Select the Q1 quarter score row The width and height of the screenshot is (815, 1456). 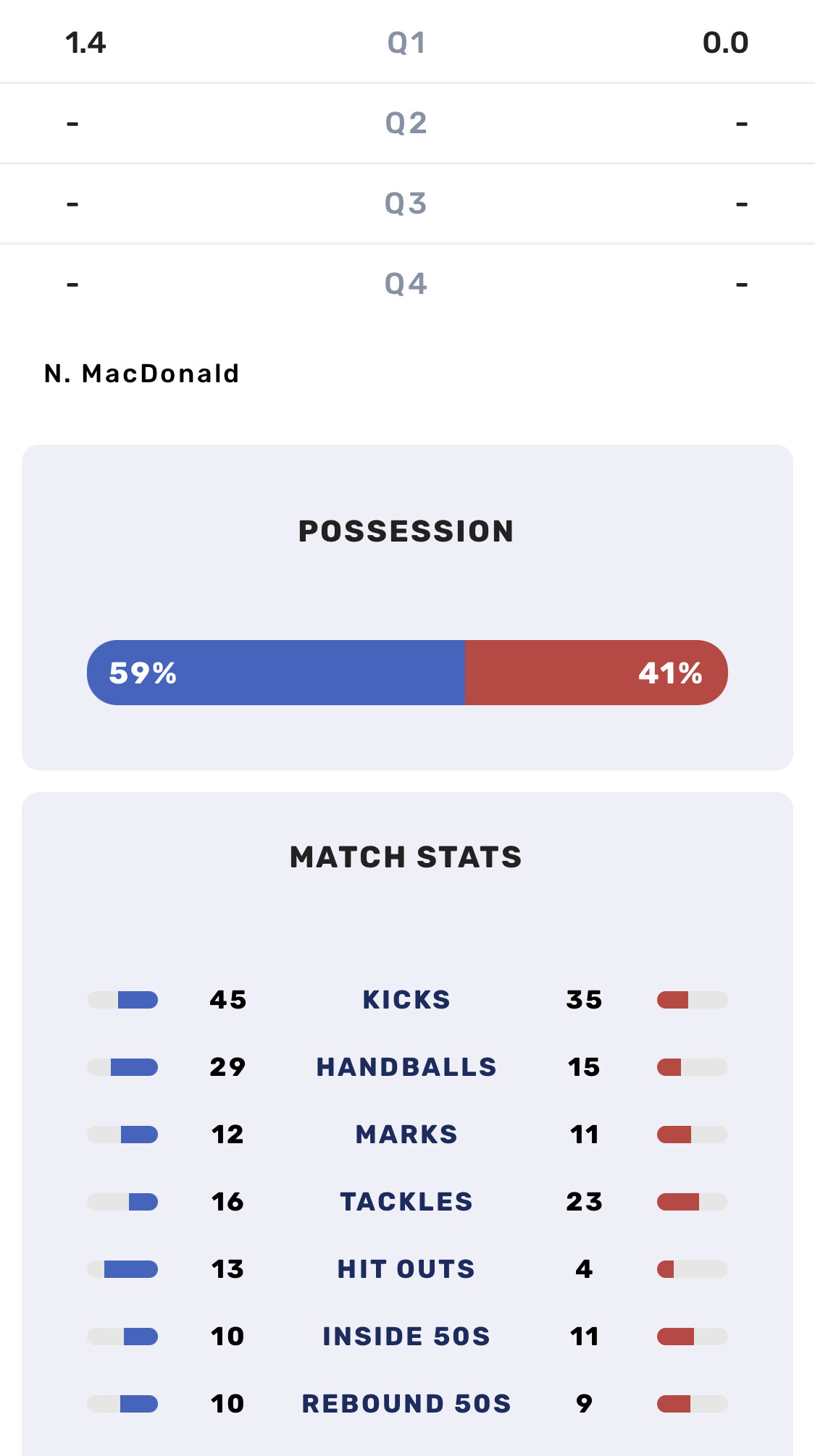(x=407, y=42)
